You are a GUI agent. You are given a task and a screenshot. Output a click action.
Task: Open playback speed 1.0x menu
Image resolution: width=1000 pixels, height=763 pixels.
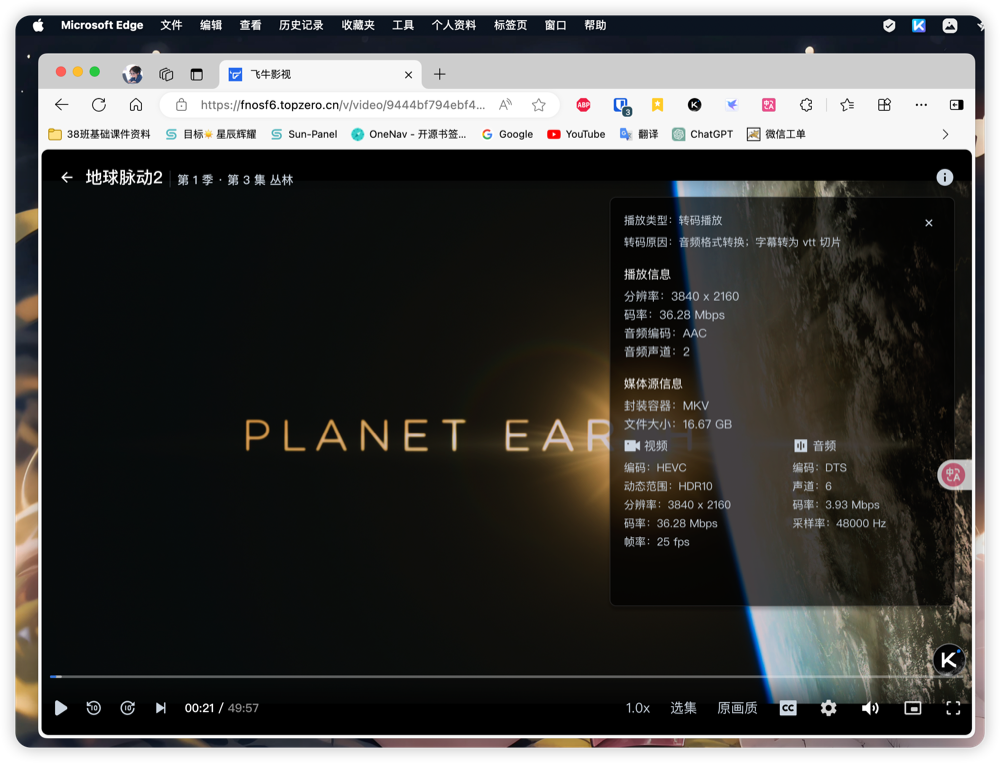637,708
